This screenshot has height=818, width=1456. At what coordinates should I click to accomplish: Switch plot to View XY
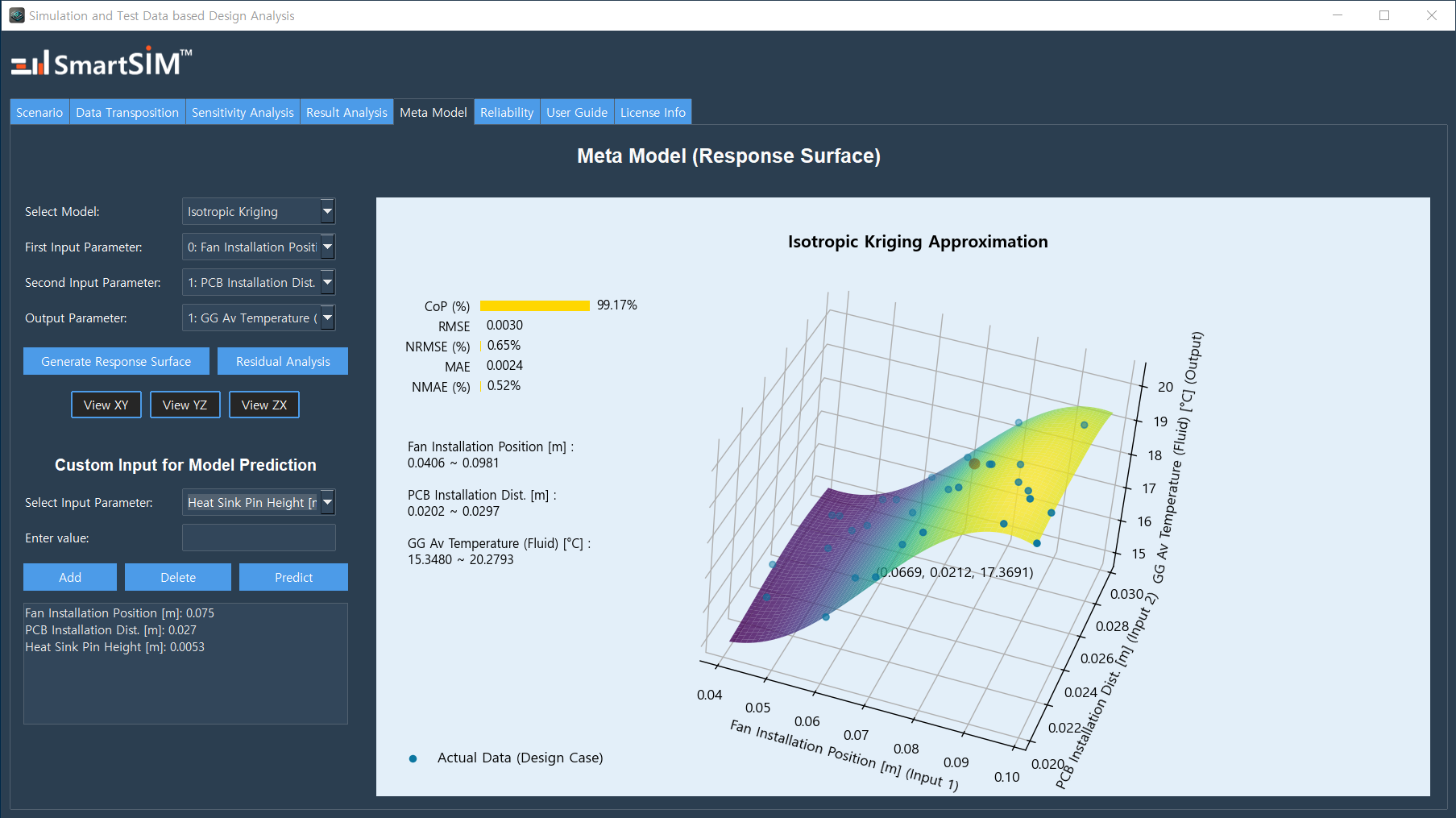(x=106, y=405)
